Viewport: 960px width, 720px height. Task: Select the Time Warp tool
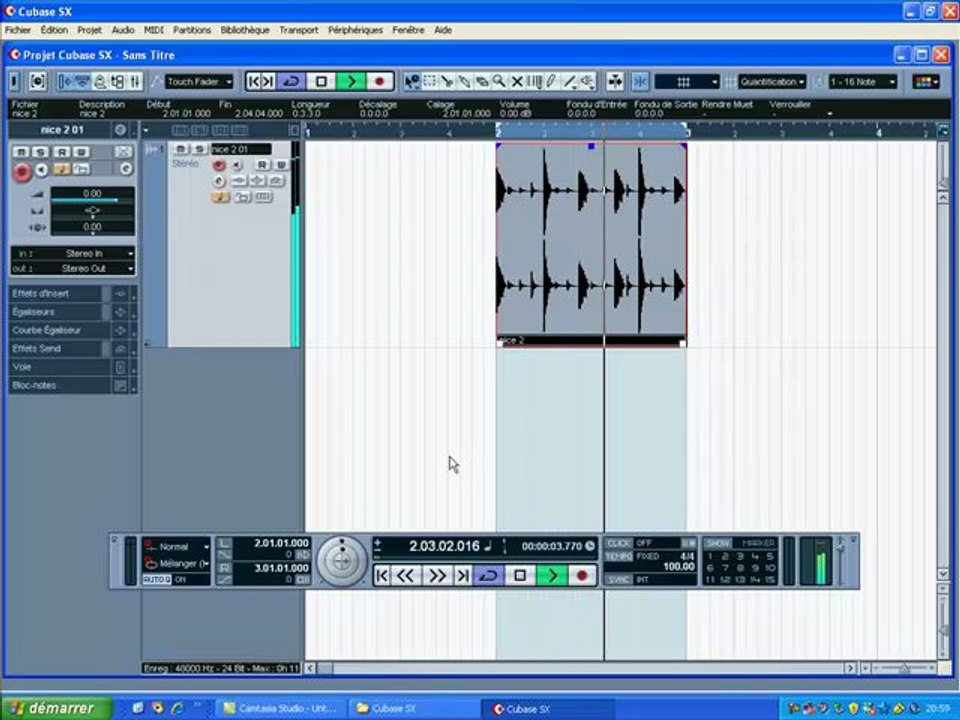tap(534, 81)
